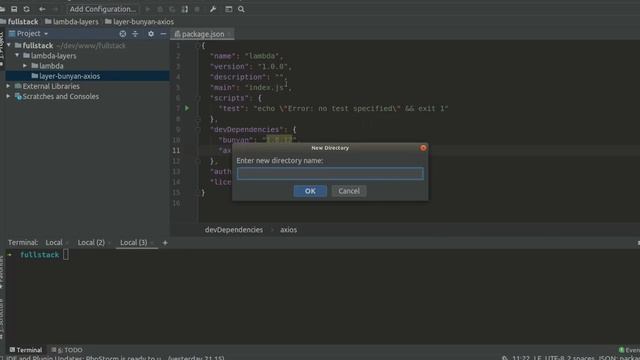This screenshot has width=640, height=360.
Task: Select the package.json editor tab
Action: (203, 34)
